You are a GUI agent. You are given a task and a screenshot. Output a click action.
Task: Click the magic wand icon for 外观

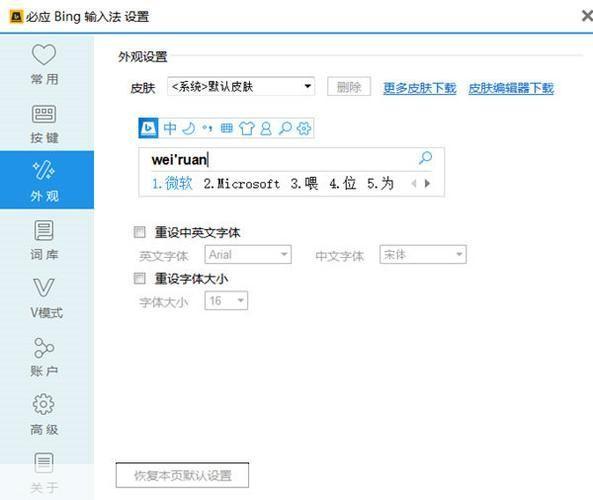point(44,170)
